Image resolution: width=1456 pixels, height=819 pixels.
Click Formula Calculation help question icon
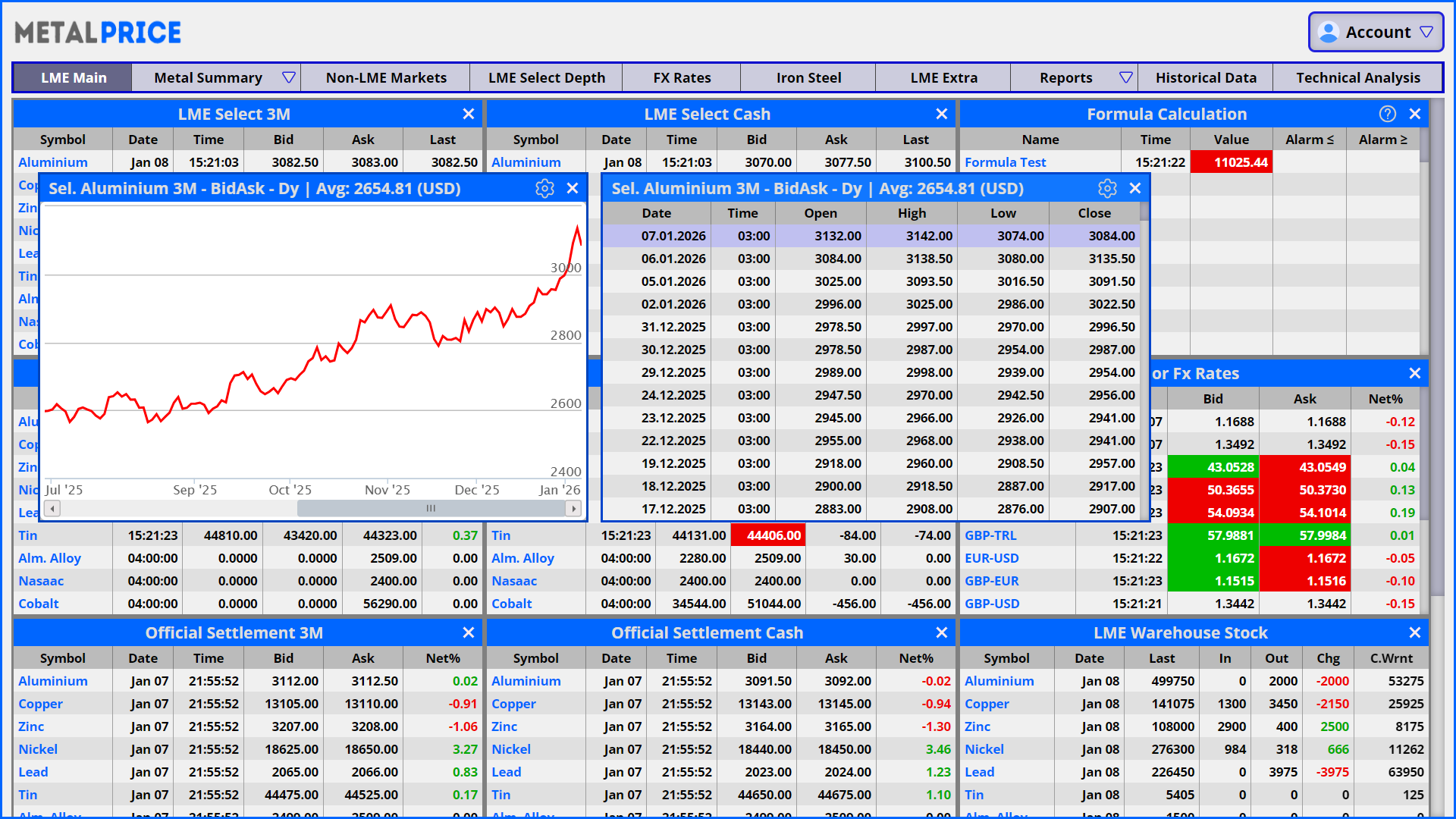pyautogui.click(x=1387, y=114)
